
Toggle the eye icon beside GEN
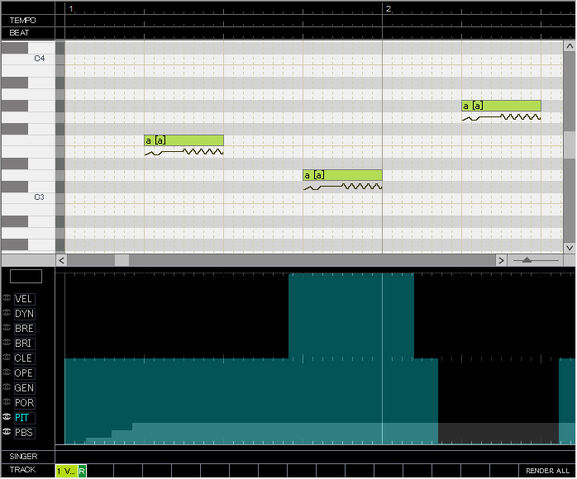tap(7, 387)
